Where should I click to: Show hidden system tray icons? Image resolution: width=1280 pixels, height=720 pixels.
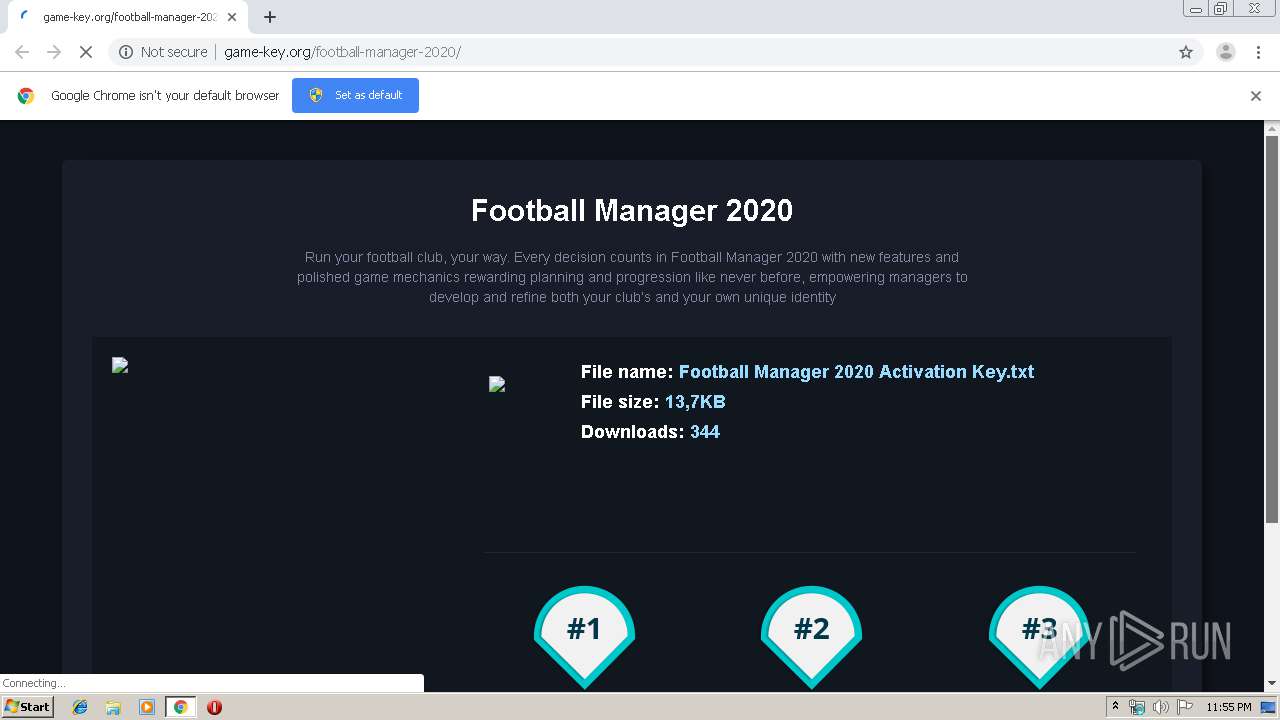[1115, 707]
